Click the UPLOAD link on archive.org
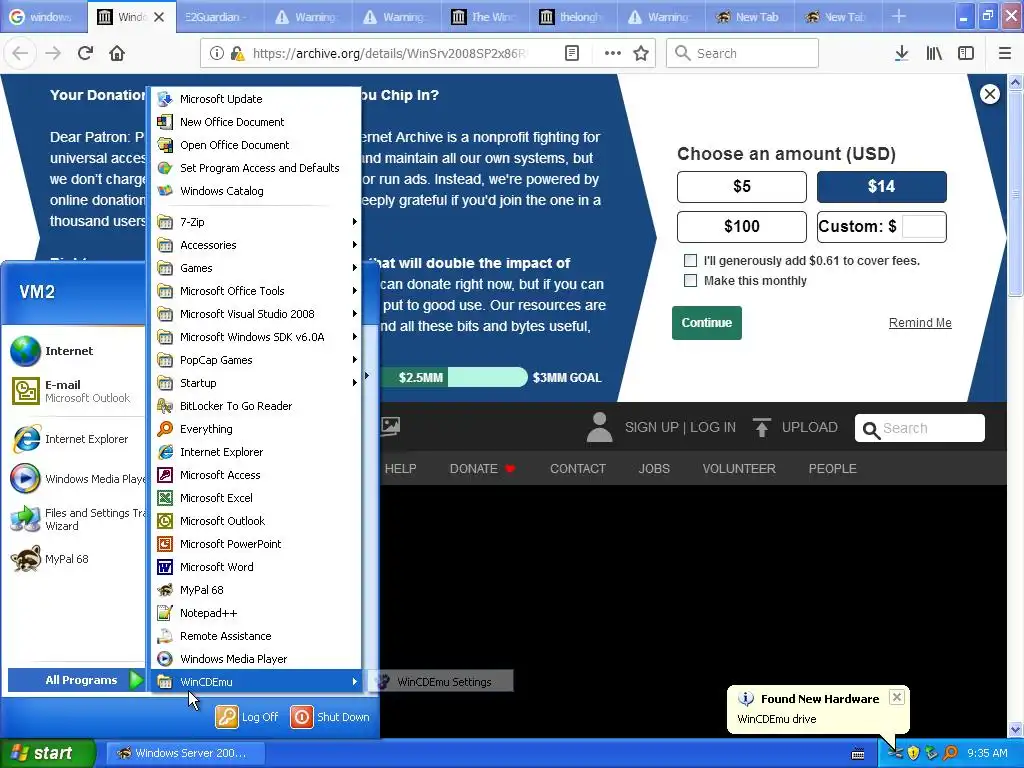The image size is (1024, 768). tap(795, 427)
